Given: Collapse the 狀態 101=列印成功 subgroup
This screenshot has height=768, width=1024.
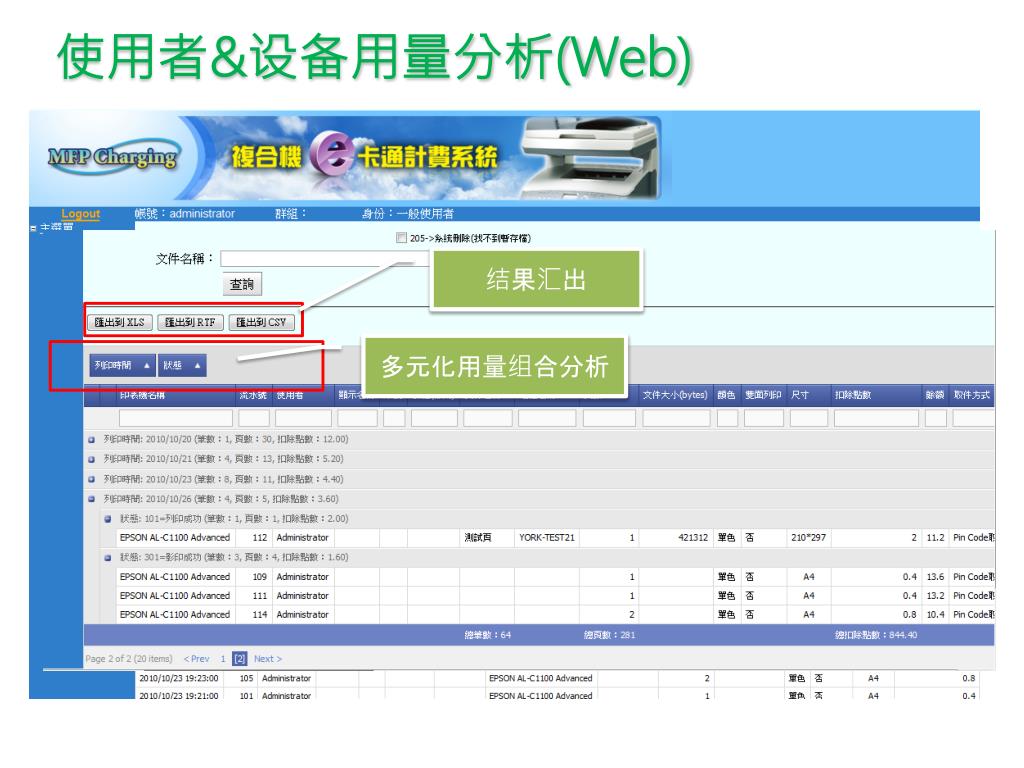Looking at the screenshot, I should [x=108, y=519].
